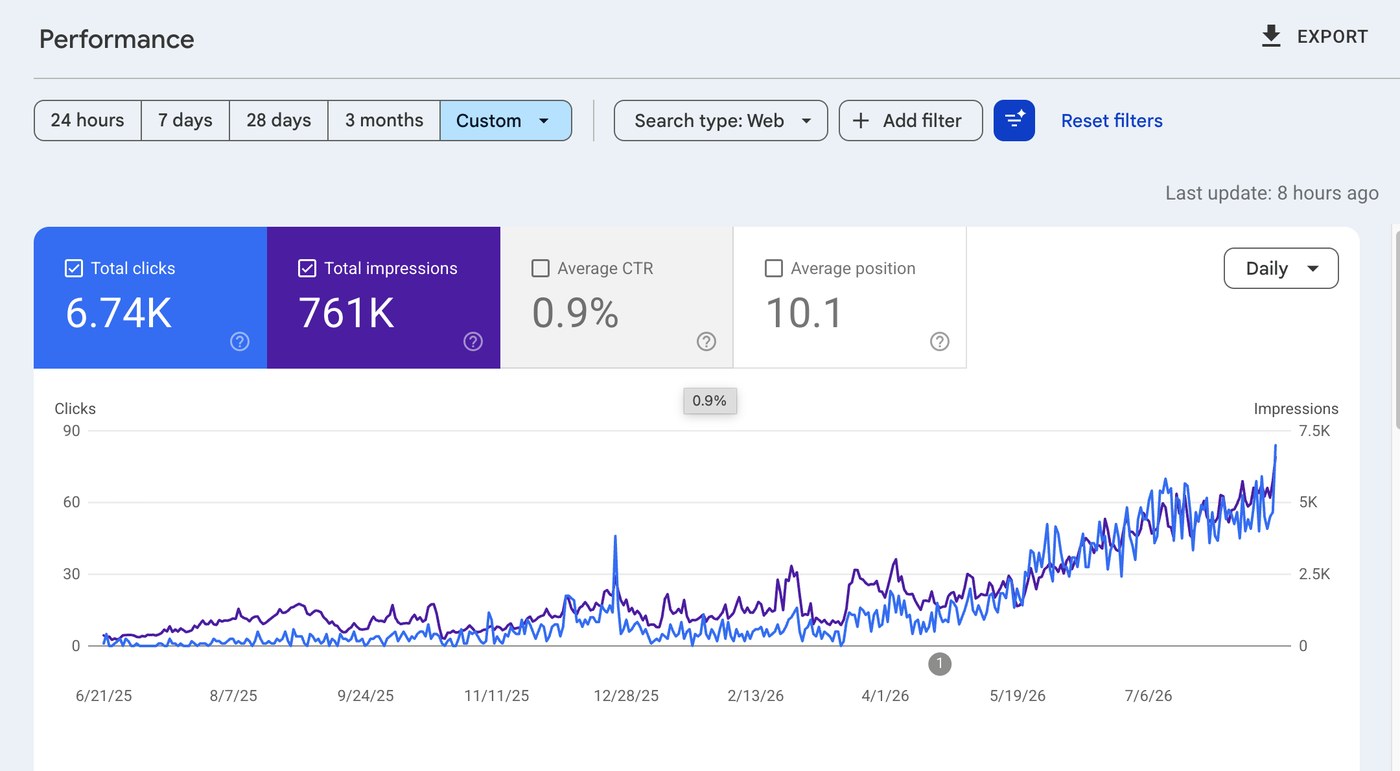Image resolution: width=1400 pixels, height=771 pixels.
Task: Click the blue AI filter sparkle icon
Action: [x=1014, y=120]
